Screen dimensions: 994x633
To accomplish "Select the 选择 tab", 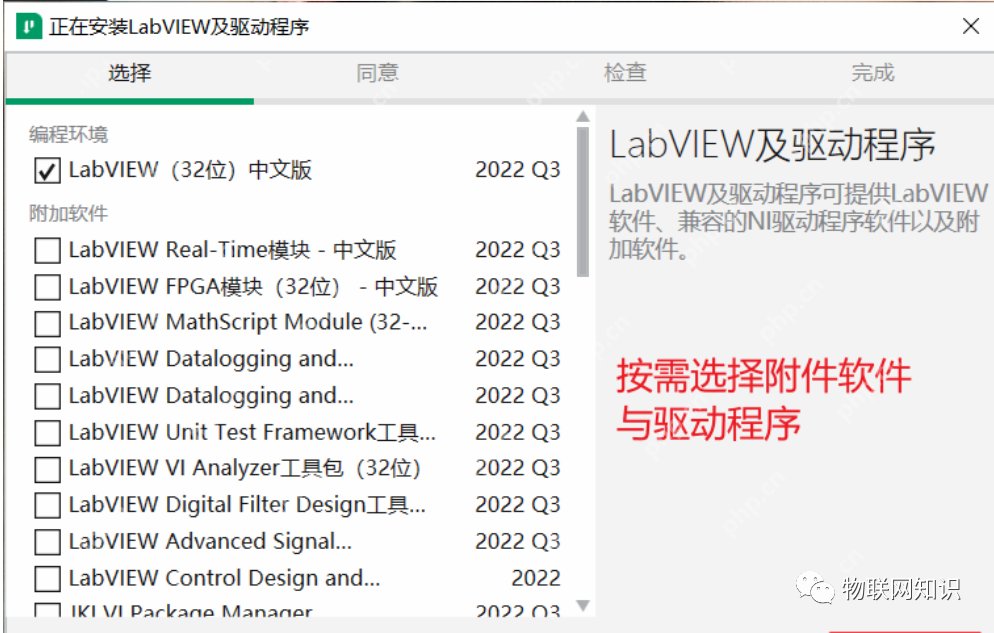I will (x=128, y=72).
